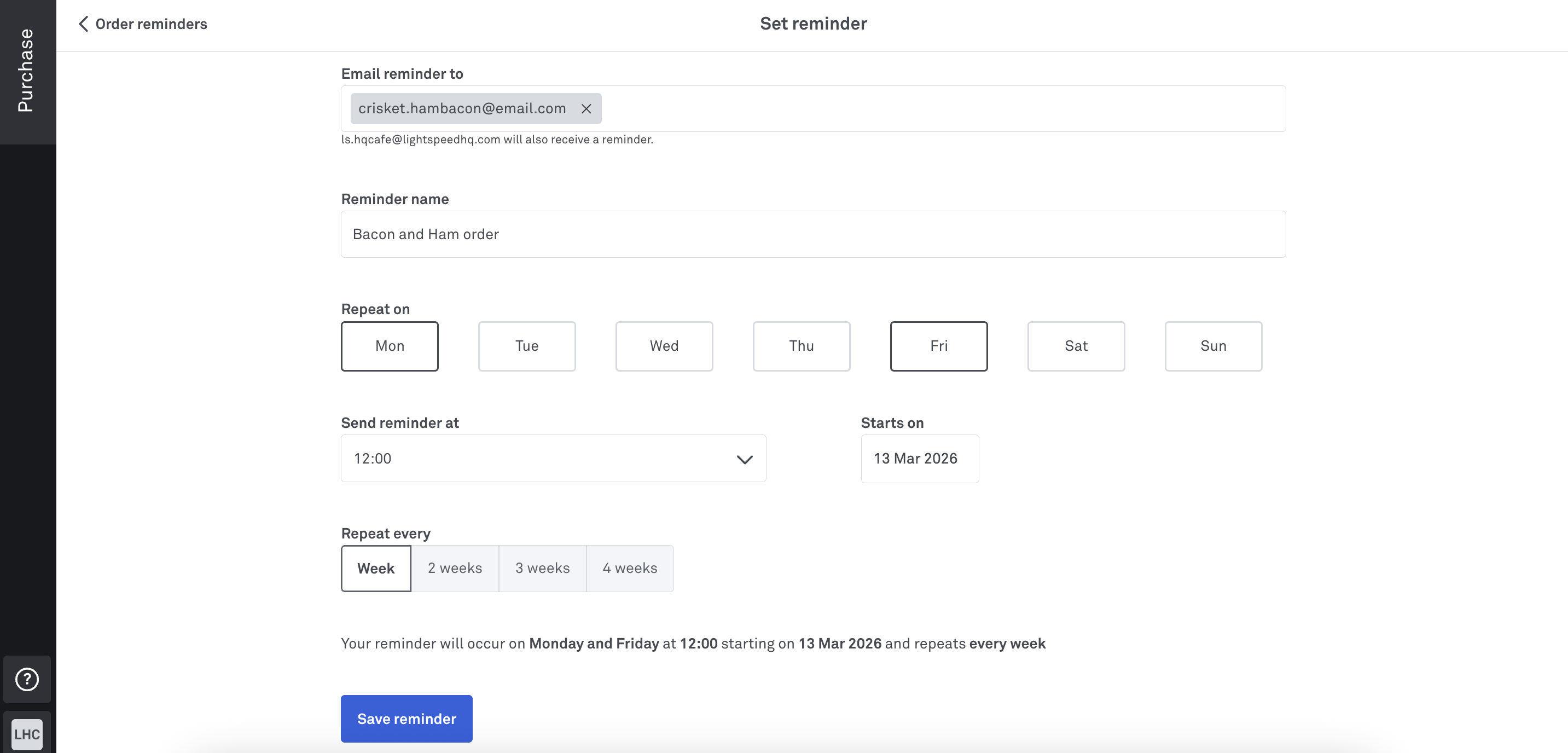Edit the Reminder name field
Image resolution: width=1568 pixels, height=753 pixels.
tap(813, 234)
